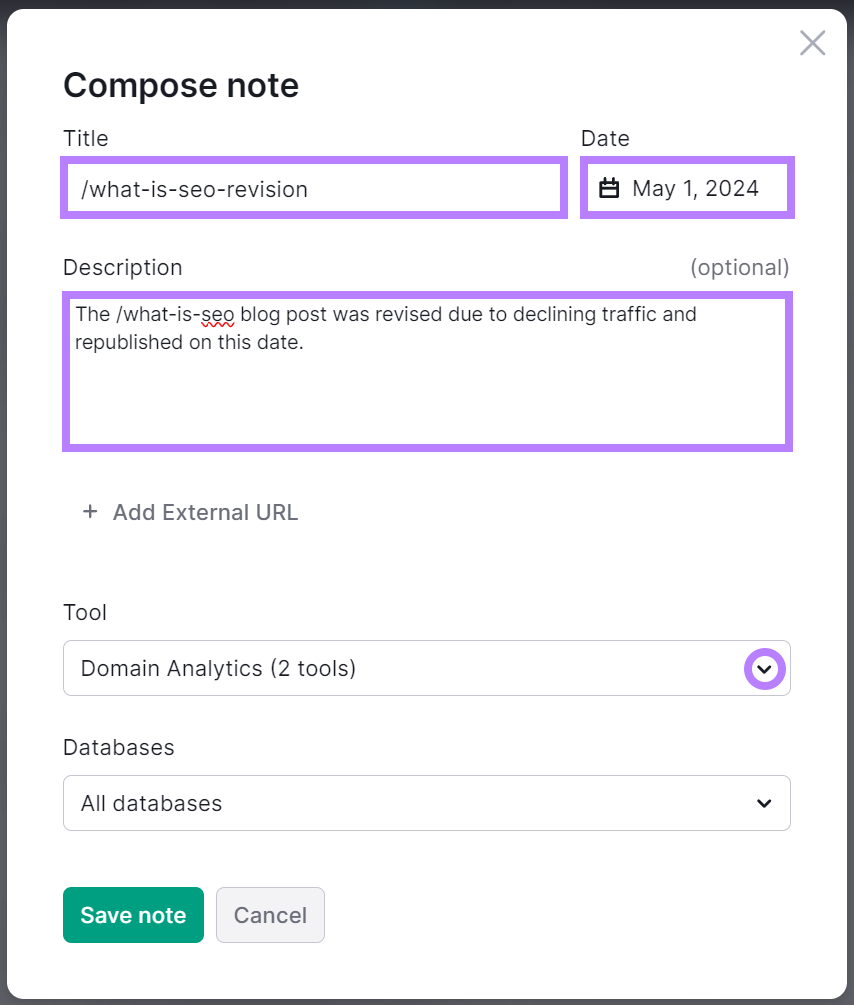Image resolution: width=854 pixels, height=1005 pixels.
Task: Click the X to close the Compose note dialog
Action: (812, 43)
